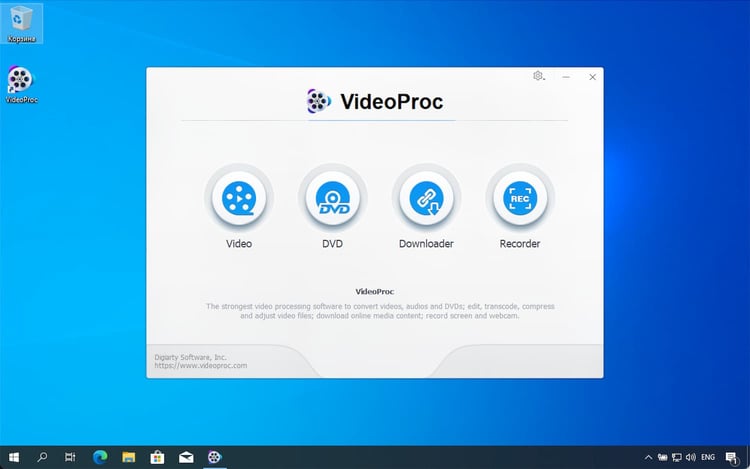Launch the Downloader module
750x469 pixels.
(426, 198)
